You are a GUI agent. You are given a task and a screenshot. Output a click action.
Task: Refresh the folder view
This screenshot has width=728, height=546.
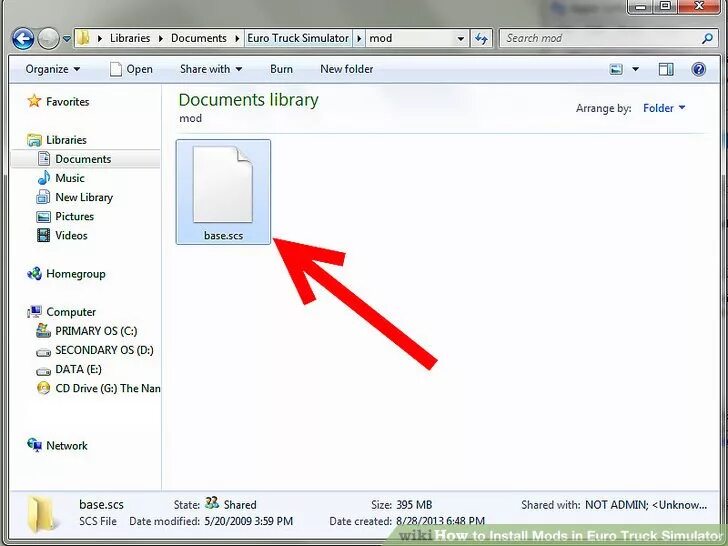(x=481, y=39)
